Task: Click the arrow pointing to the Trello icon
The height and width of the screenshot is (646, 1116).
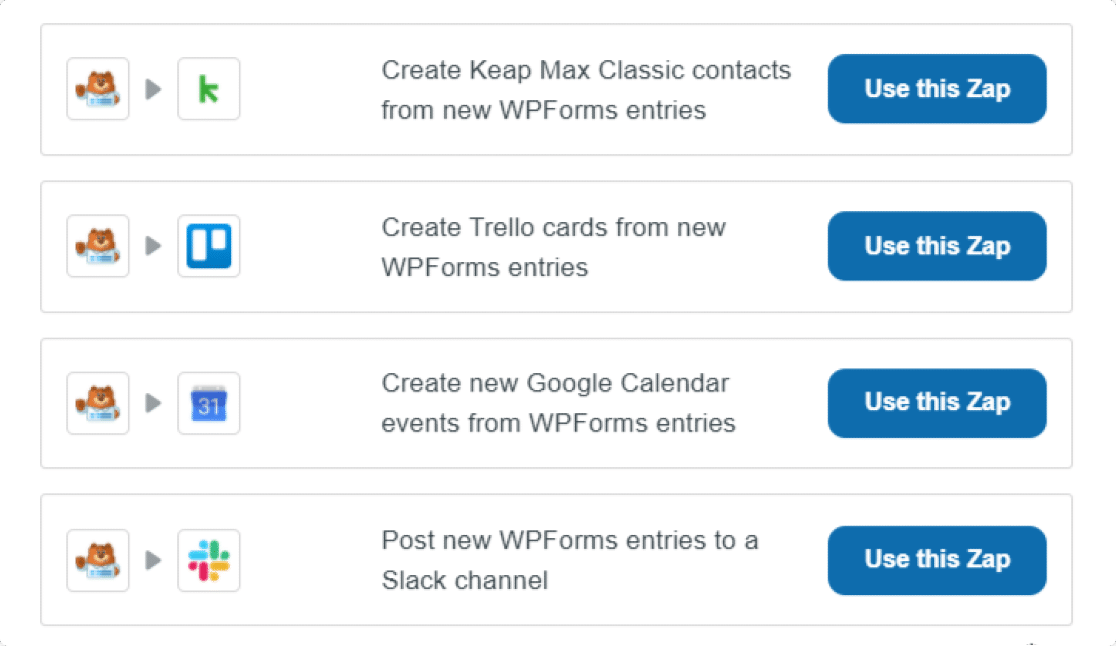Action: click(x=153, y=247)
